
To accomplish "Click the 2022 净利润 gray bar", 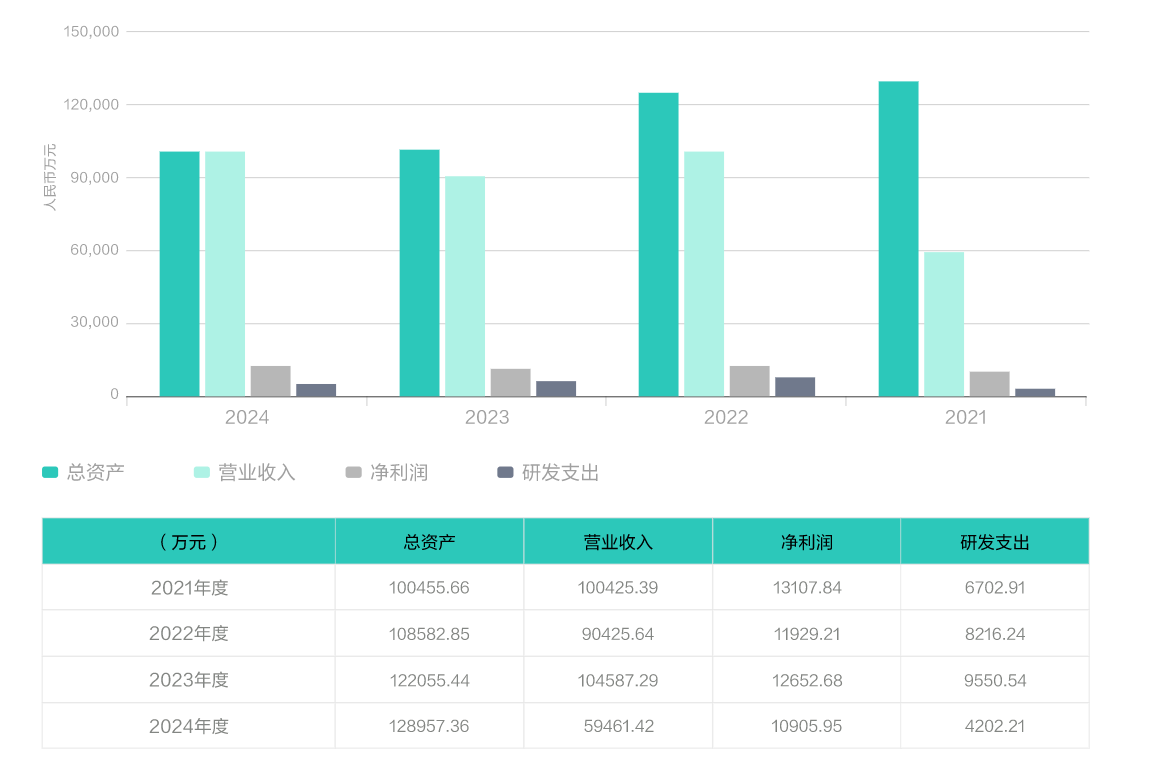I will pos(750,381).
